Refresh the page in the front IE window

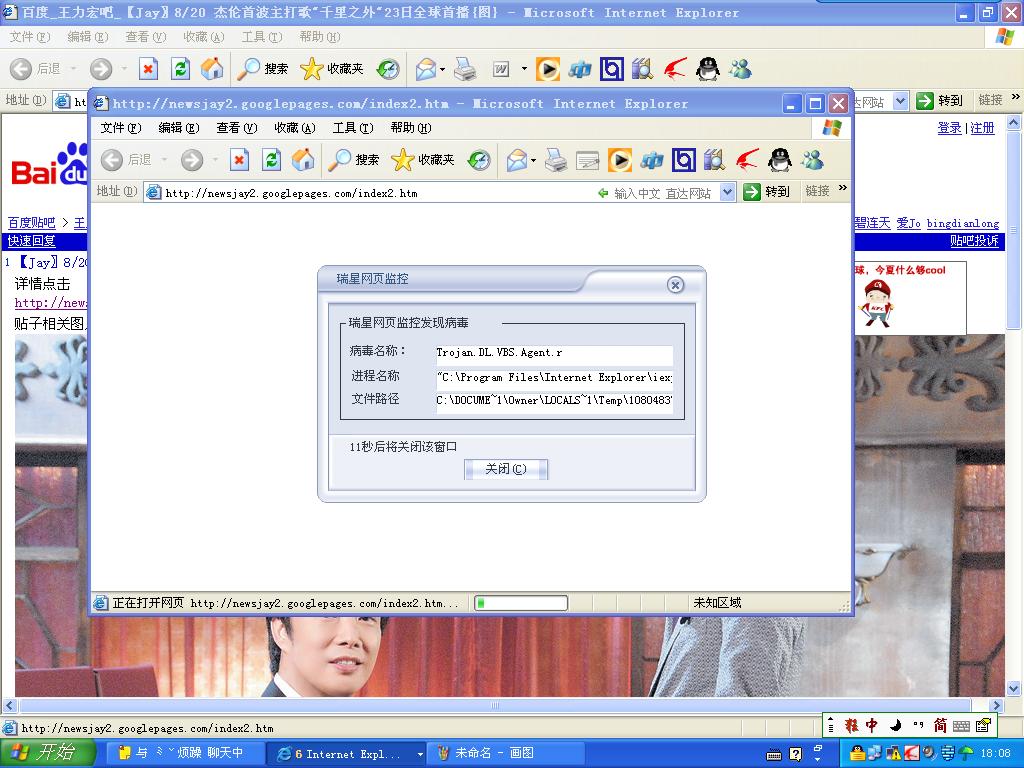point(272,160)
